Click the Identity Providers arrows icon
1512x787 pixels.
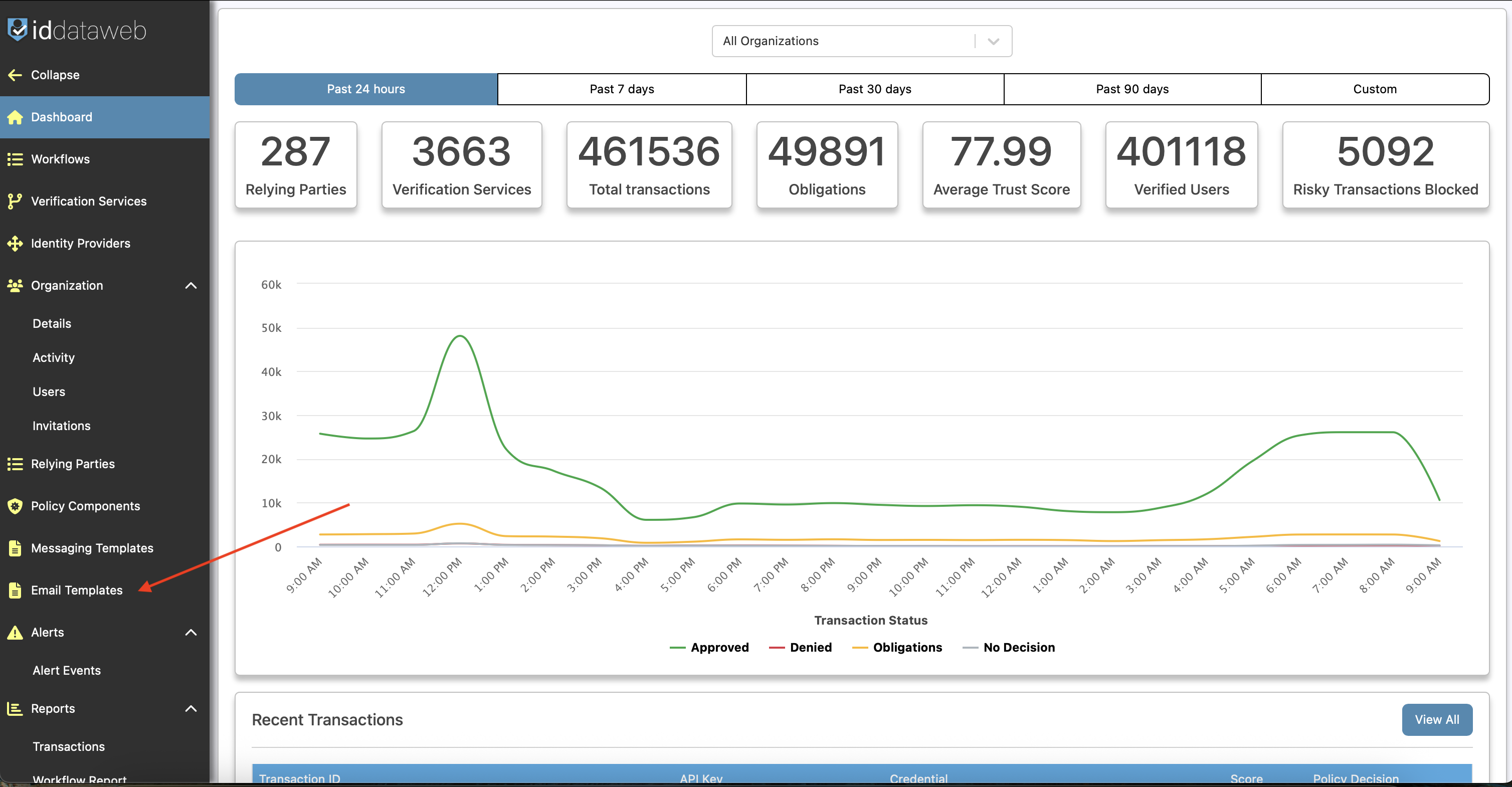pos(15,244)
